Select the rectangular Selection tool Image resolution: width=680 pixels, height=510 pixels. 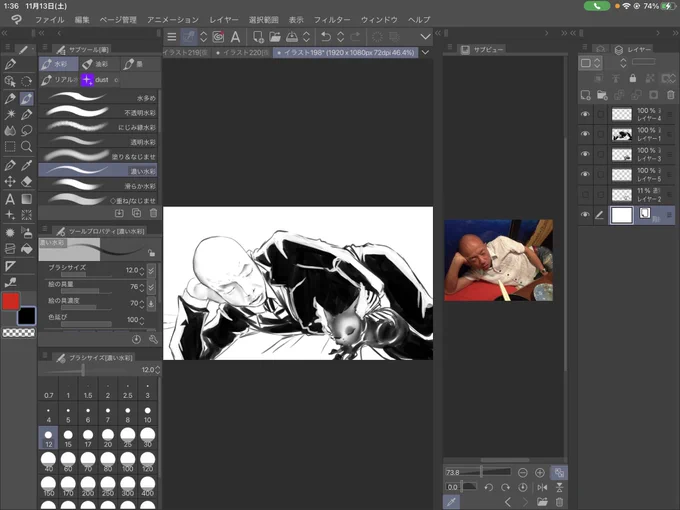point(10,147)
